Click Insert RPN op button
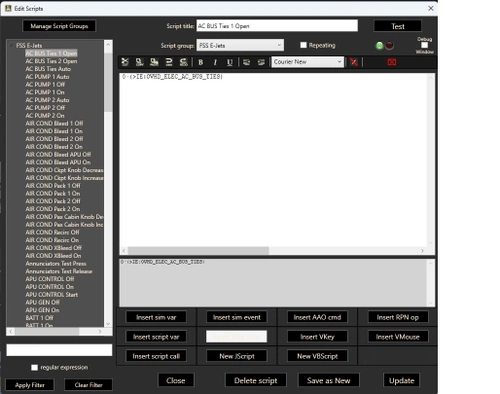Viewport: 500px width, 394px height. point(398,317)
